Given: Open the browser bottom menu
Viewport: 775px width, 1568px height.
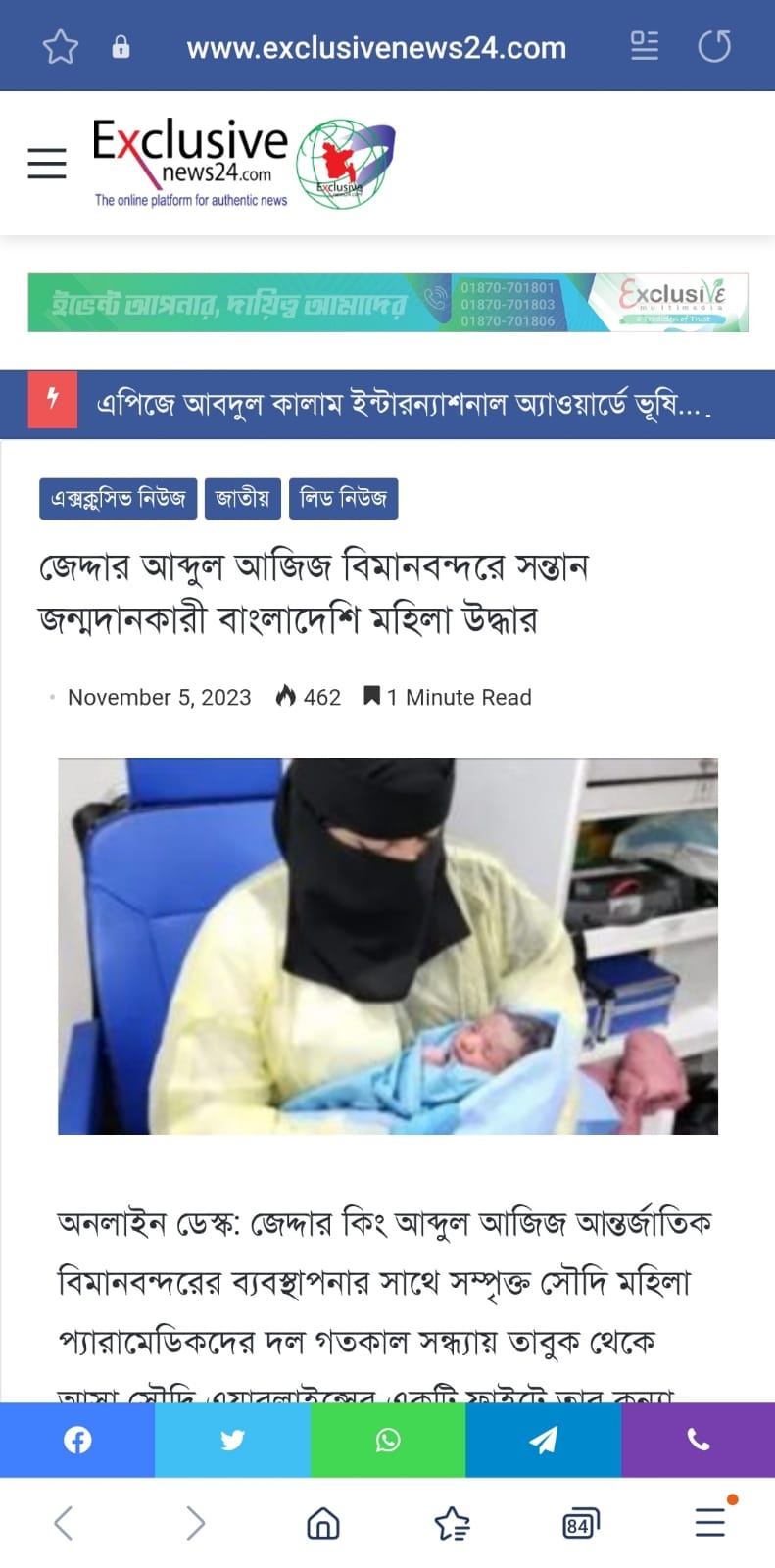Looking at the screenshot, I should point(710,1522).
